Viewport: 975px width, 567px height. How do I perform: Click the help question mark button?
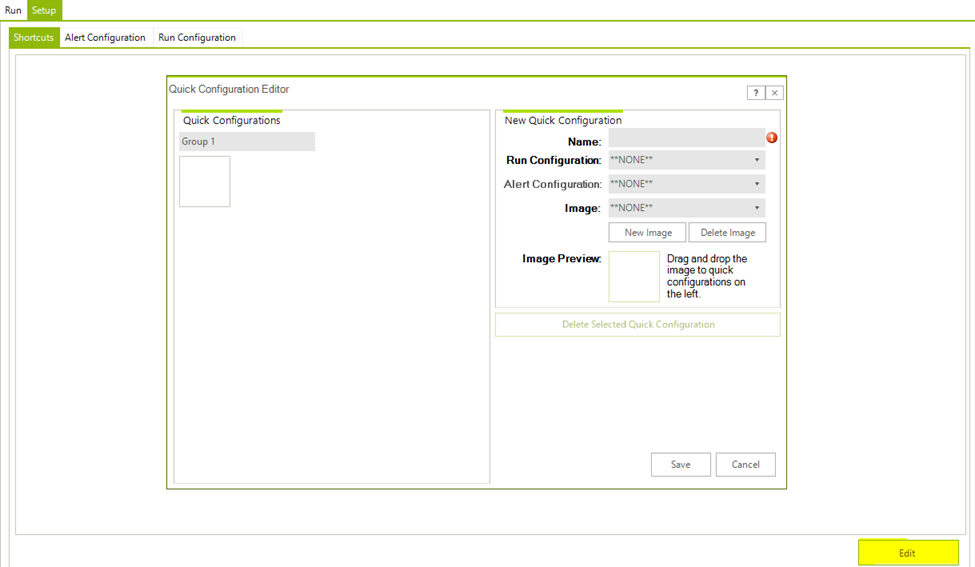click(x=755, y=93)
